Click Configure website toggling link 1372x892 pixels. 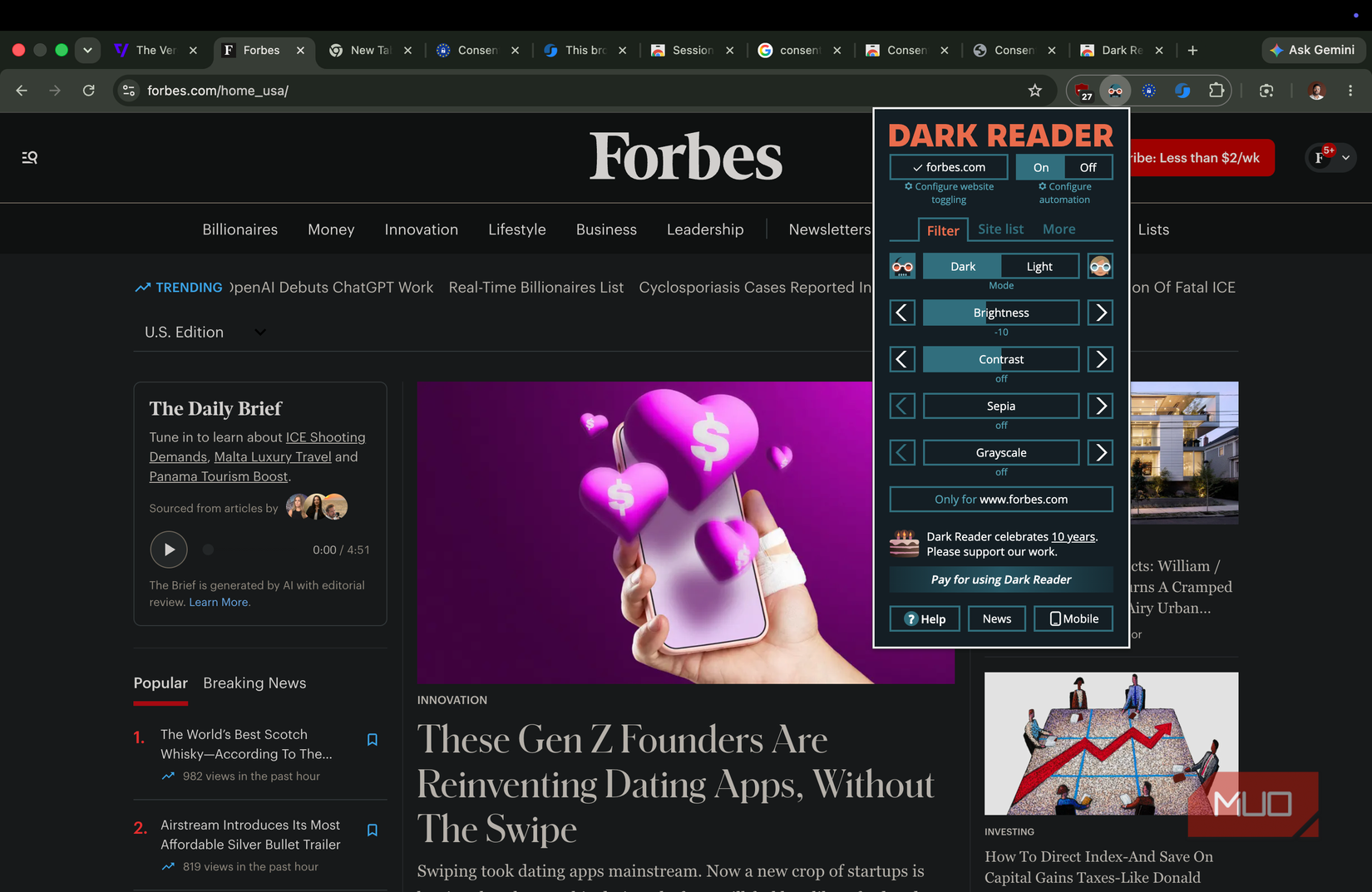click(x=949, y=193)
